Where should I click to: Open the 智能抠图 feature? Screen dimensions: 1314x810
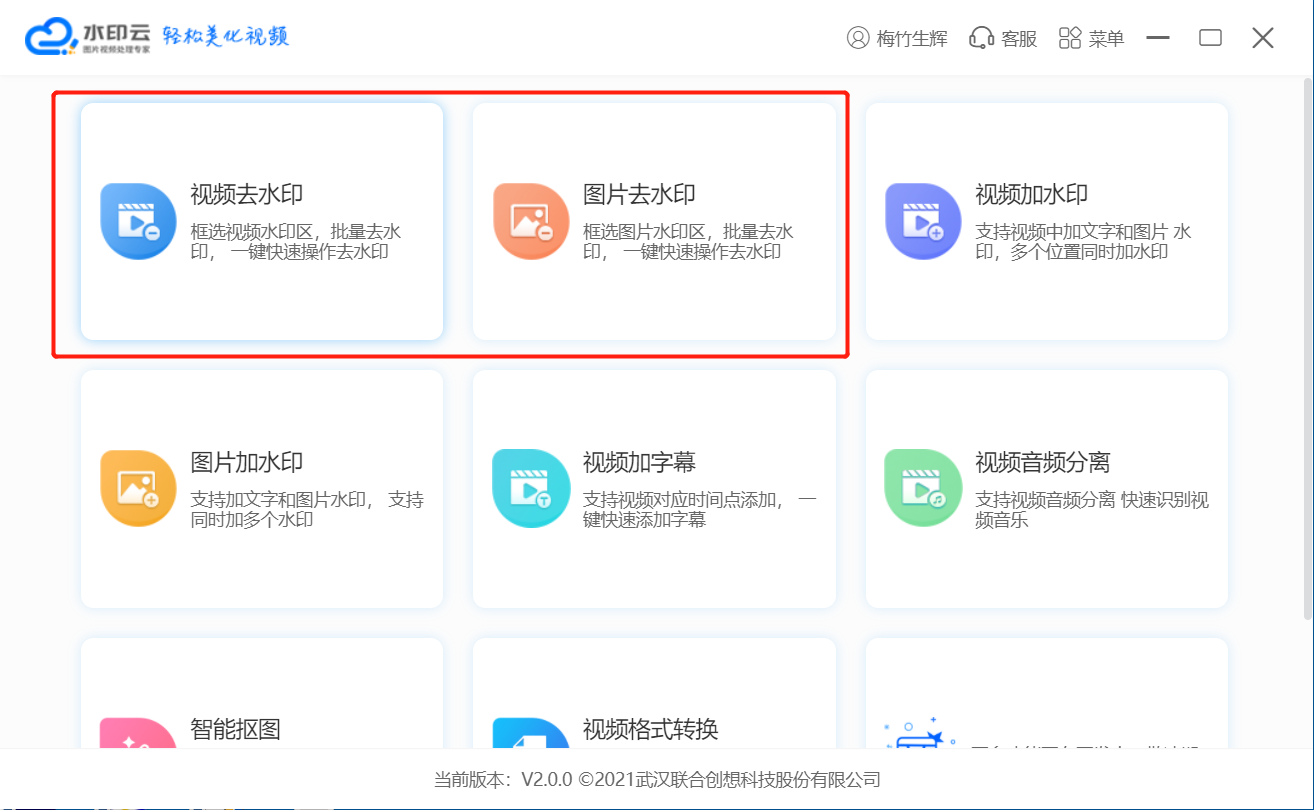(235, 729)
